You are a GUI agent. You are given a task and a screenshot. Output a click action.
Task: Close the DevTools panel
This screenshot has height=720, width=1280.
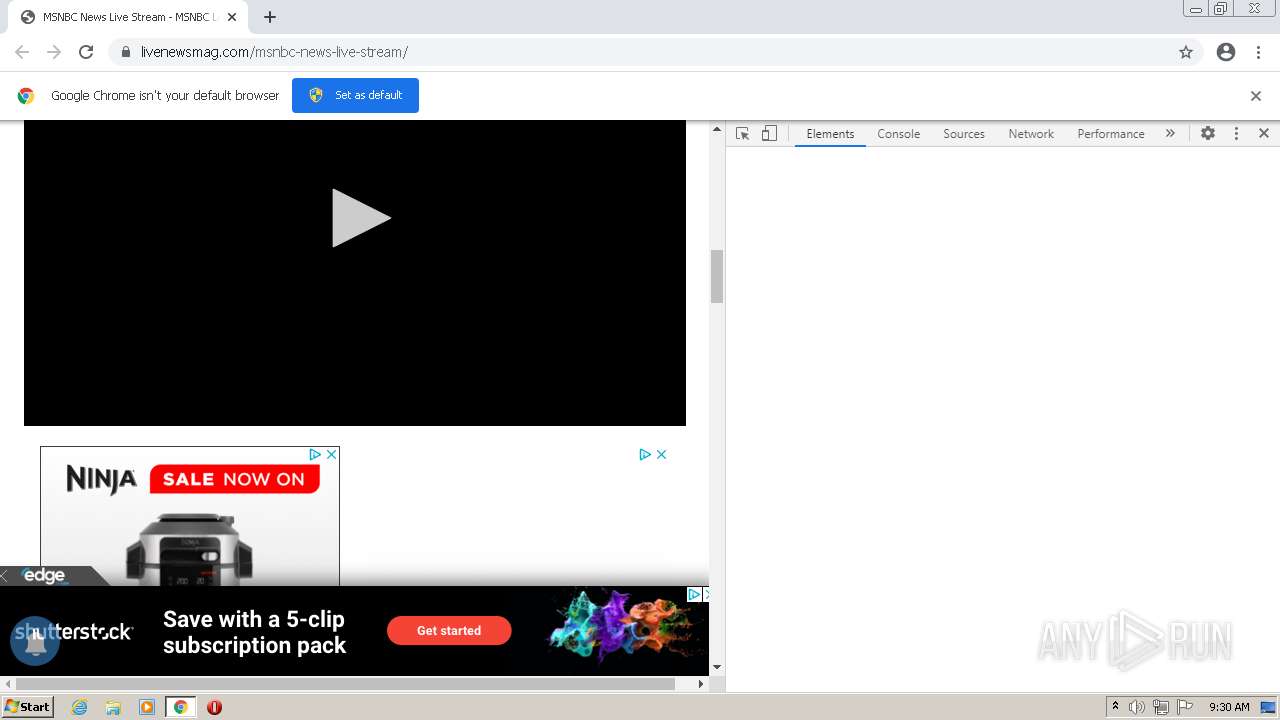point(1264,133)
